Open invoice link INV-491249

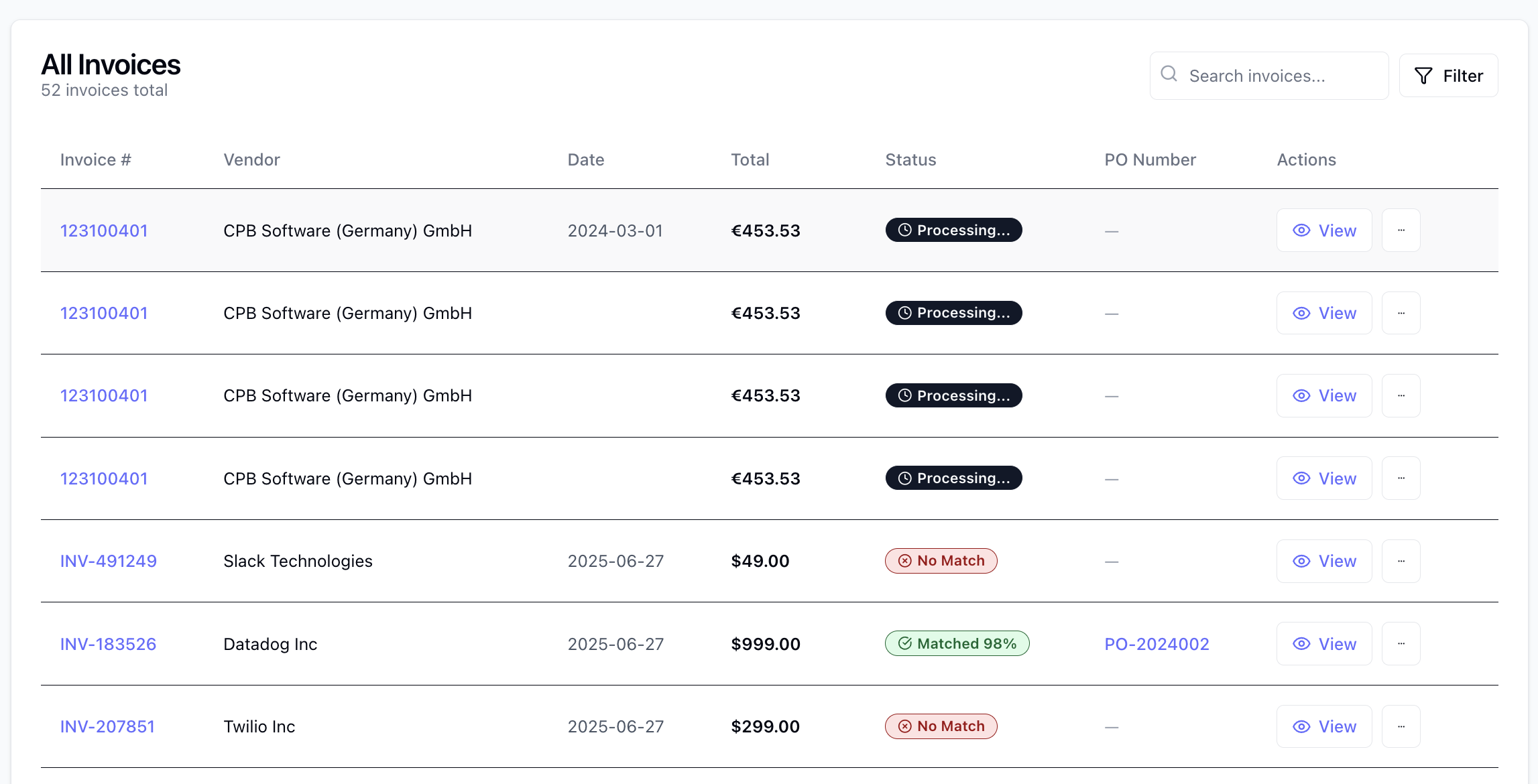pyautogui.click(x=108, y=561)
